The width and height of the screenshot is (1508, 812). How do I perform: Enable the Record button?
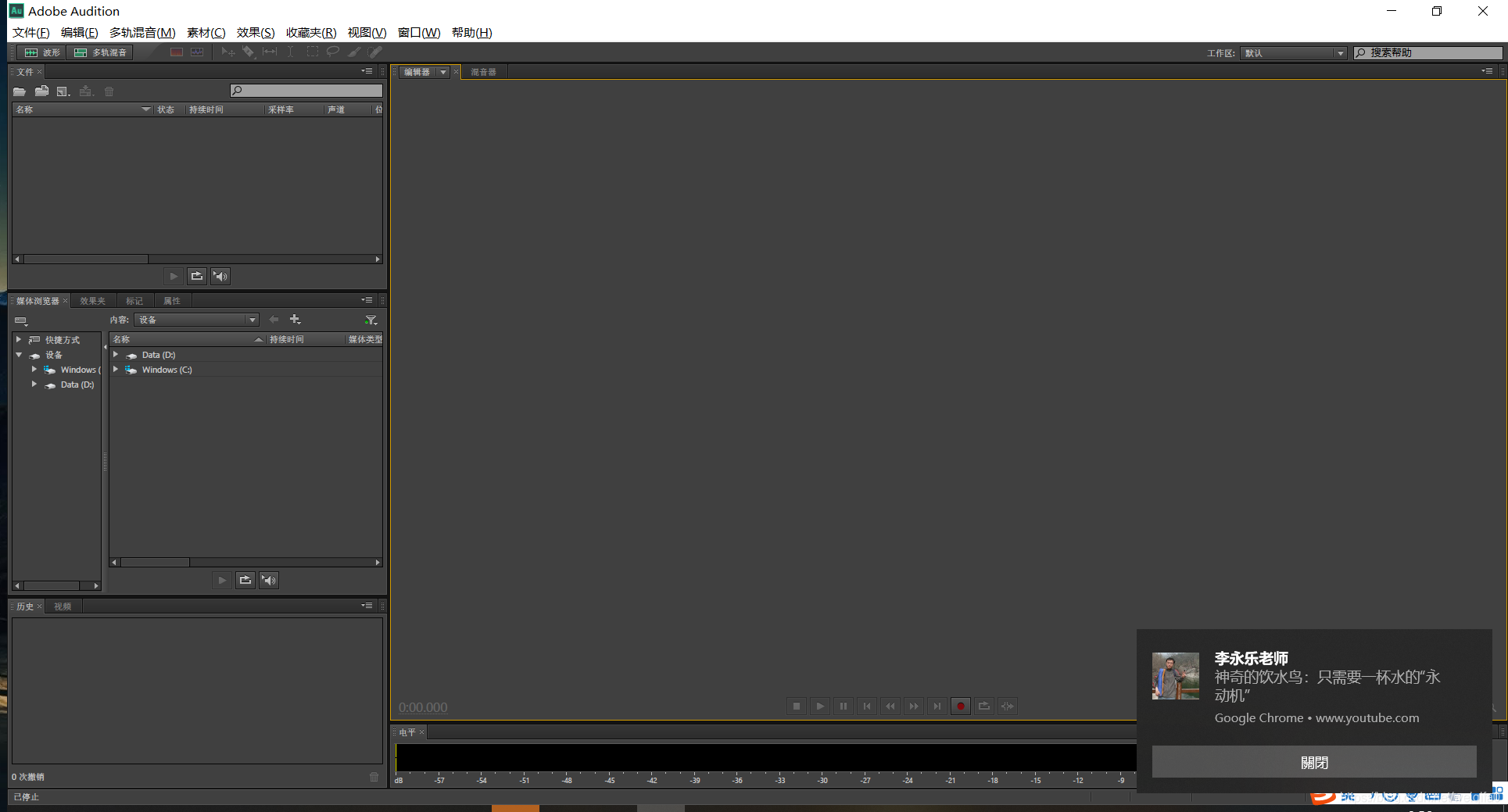[960, 706]
